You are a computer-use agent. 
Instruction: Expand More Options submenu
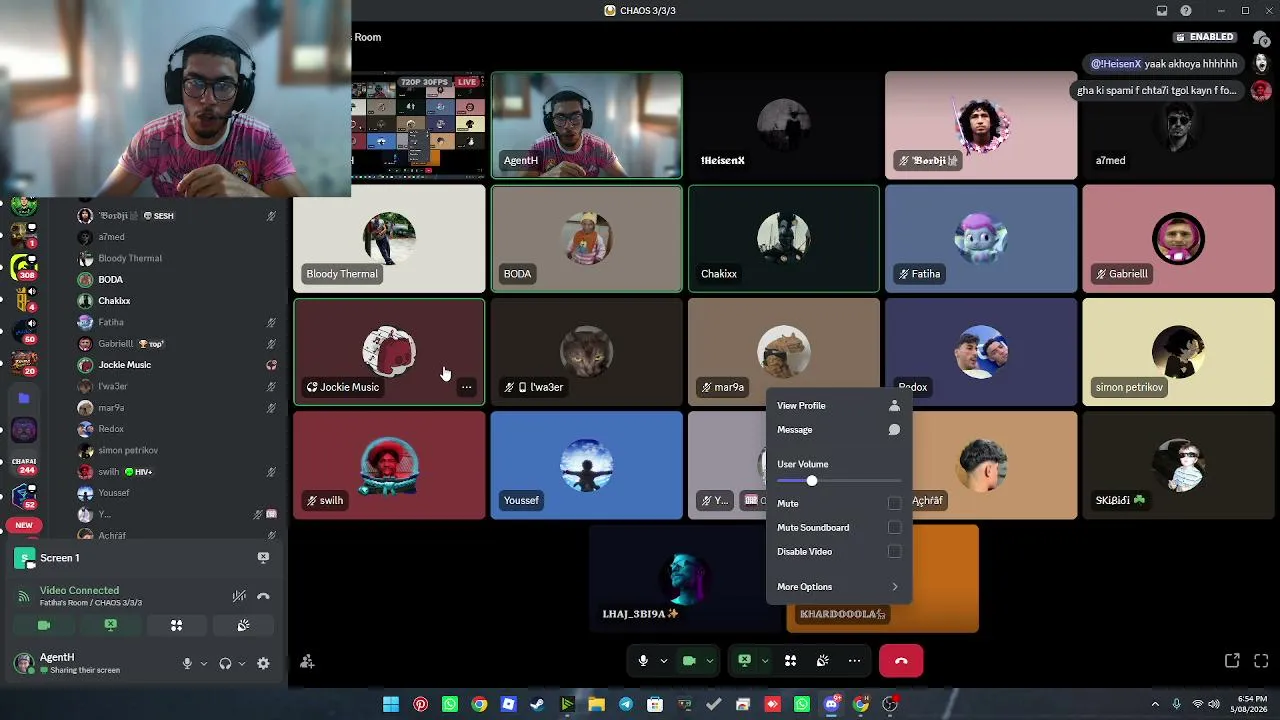(x=838, y=587)
